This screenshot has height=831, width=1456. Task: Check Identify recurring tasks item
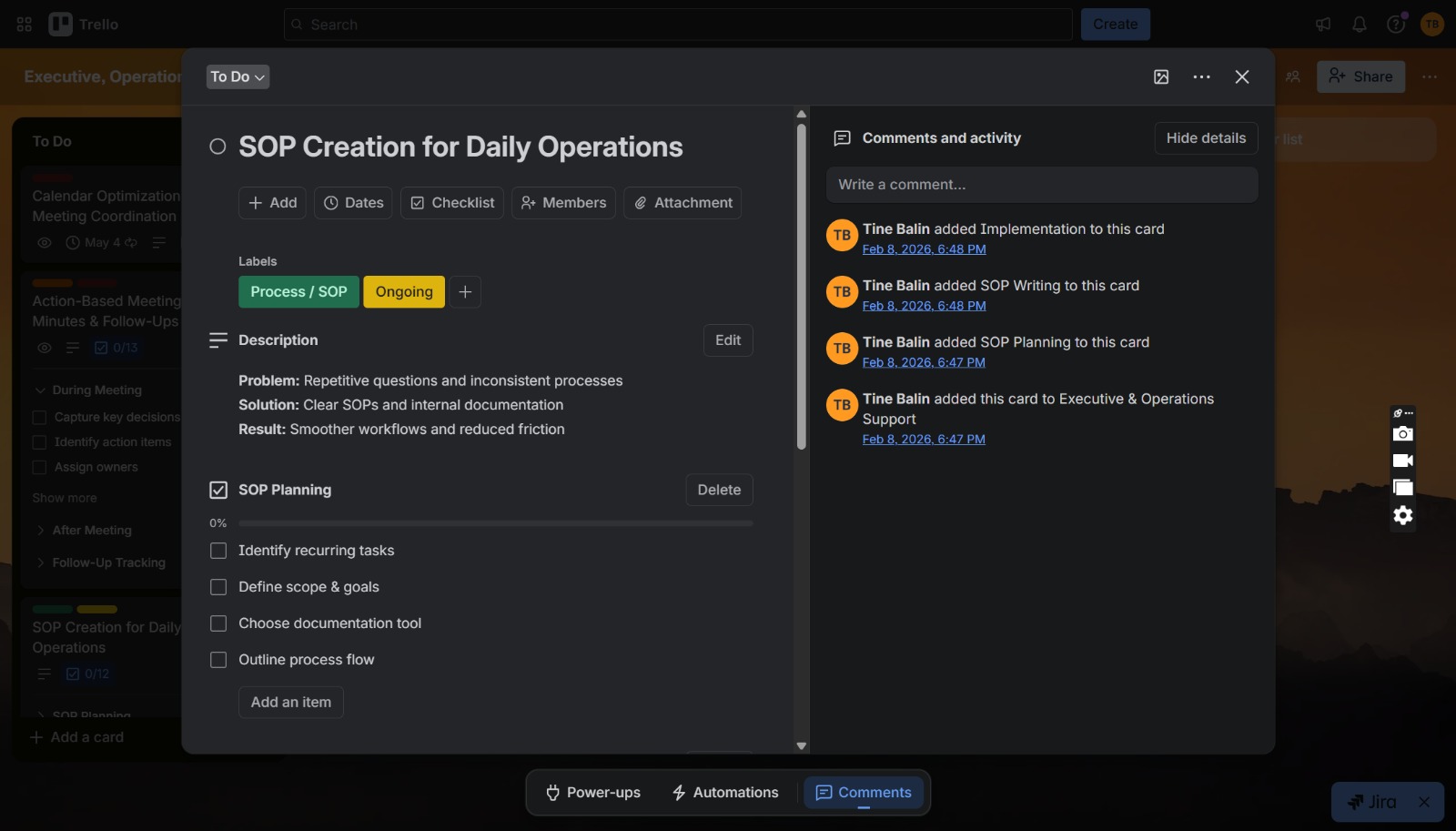[218, 551]
